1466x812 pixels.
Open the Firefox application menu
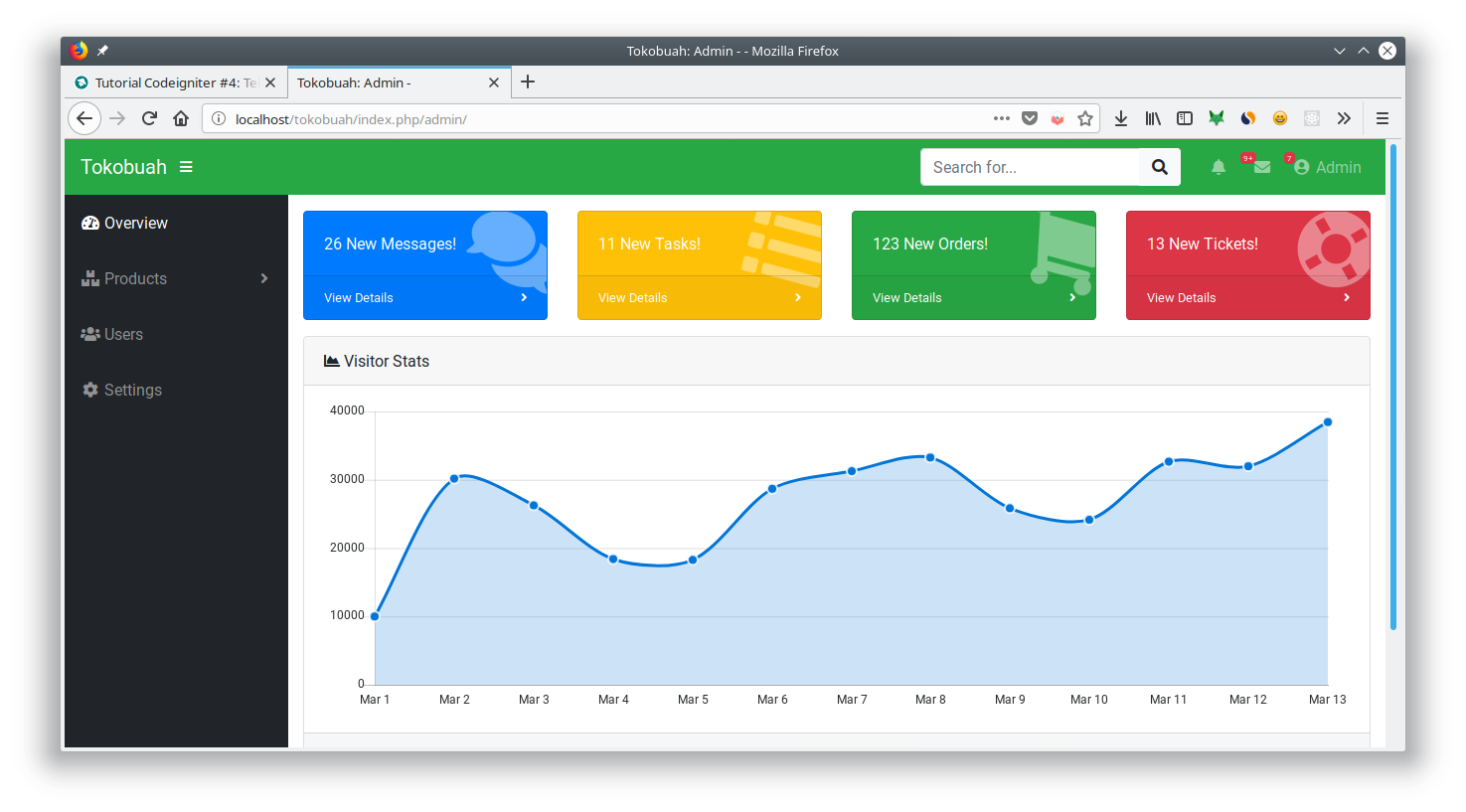point(1383,118)
